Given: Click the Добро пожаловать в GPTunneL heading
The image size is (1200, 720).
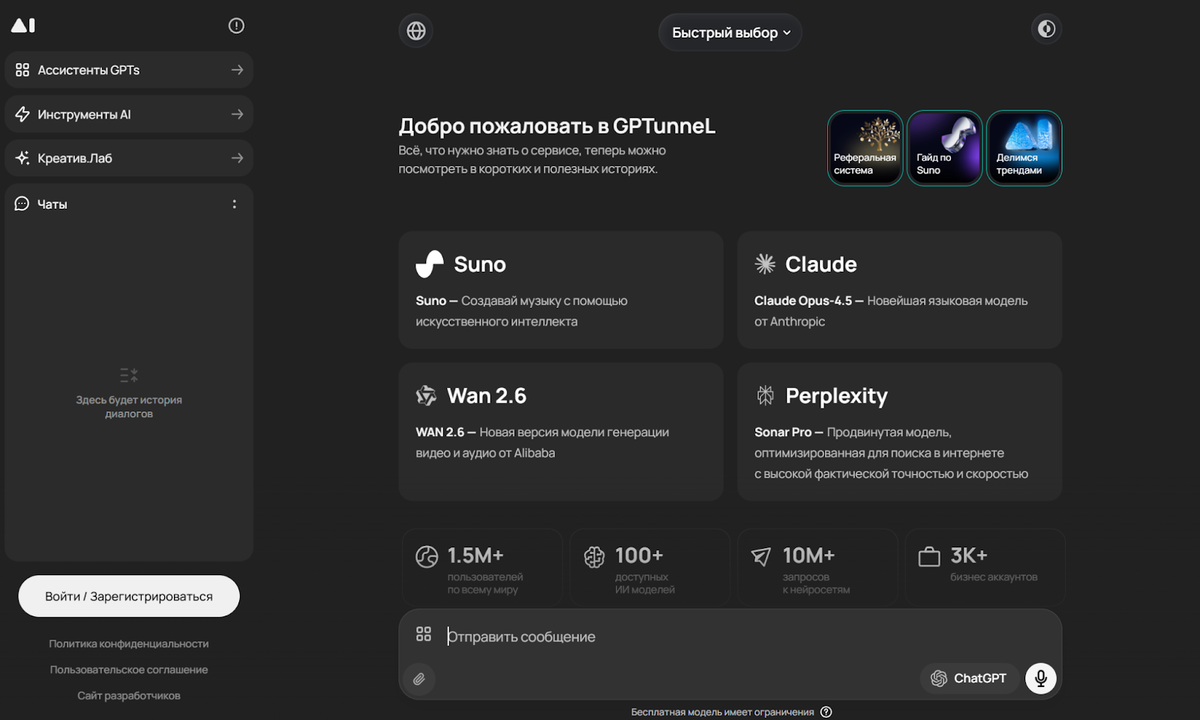Looking at the screenshot, I should [x=557, y=127].
